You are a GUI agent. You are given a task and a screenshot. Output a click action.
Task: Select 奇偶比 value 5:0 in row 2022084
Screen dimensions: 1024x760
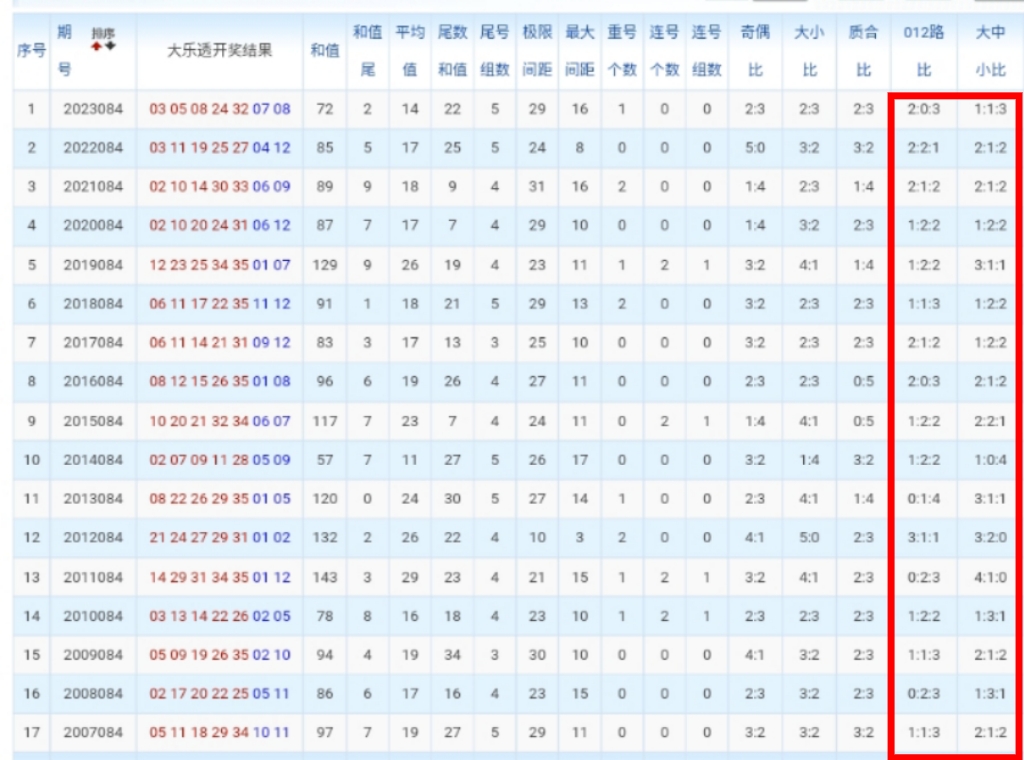(x=755, y=148)
